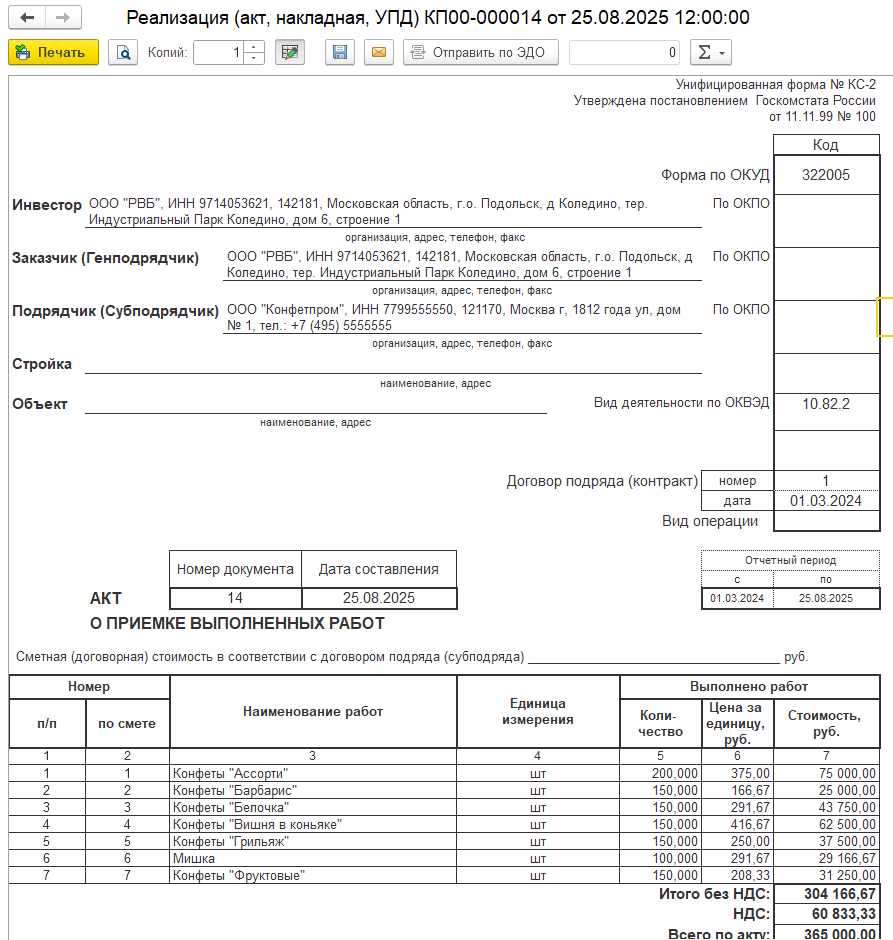The width and height of the screenshot is (893, 940).
Task: Select the Форма по ОКУД code 322005
Action: coord(826,175)
